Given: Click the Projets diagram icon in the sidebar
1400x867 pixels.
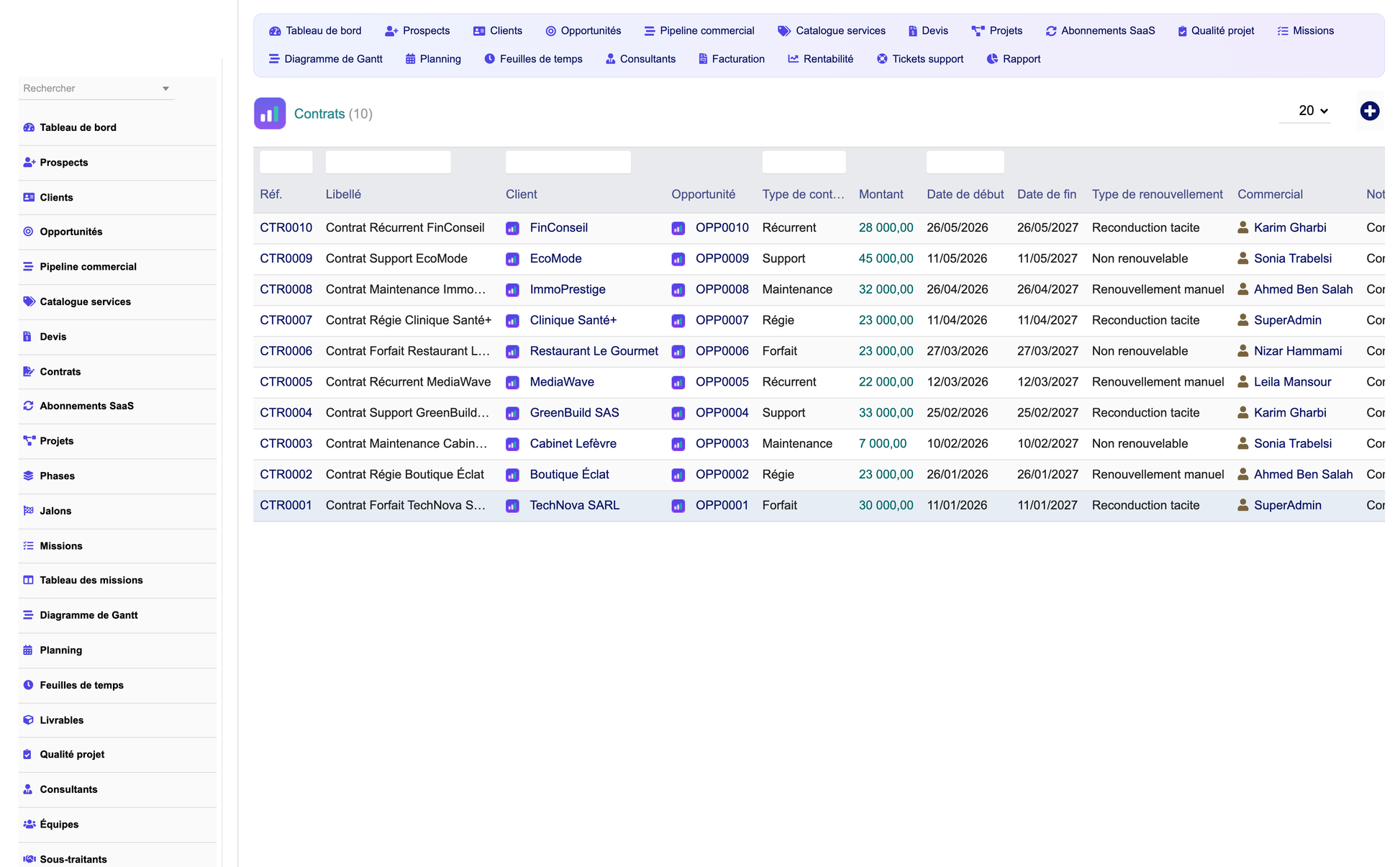Looking at the screenshot, I should [29, 440].
